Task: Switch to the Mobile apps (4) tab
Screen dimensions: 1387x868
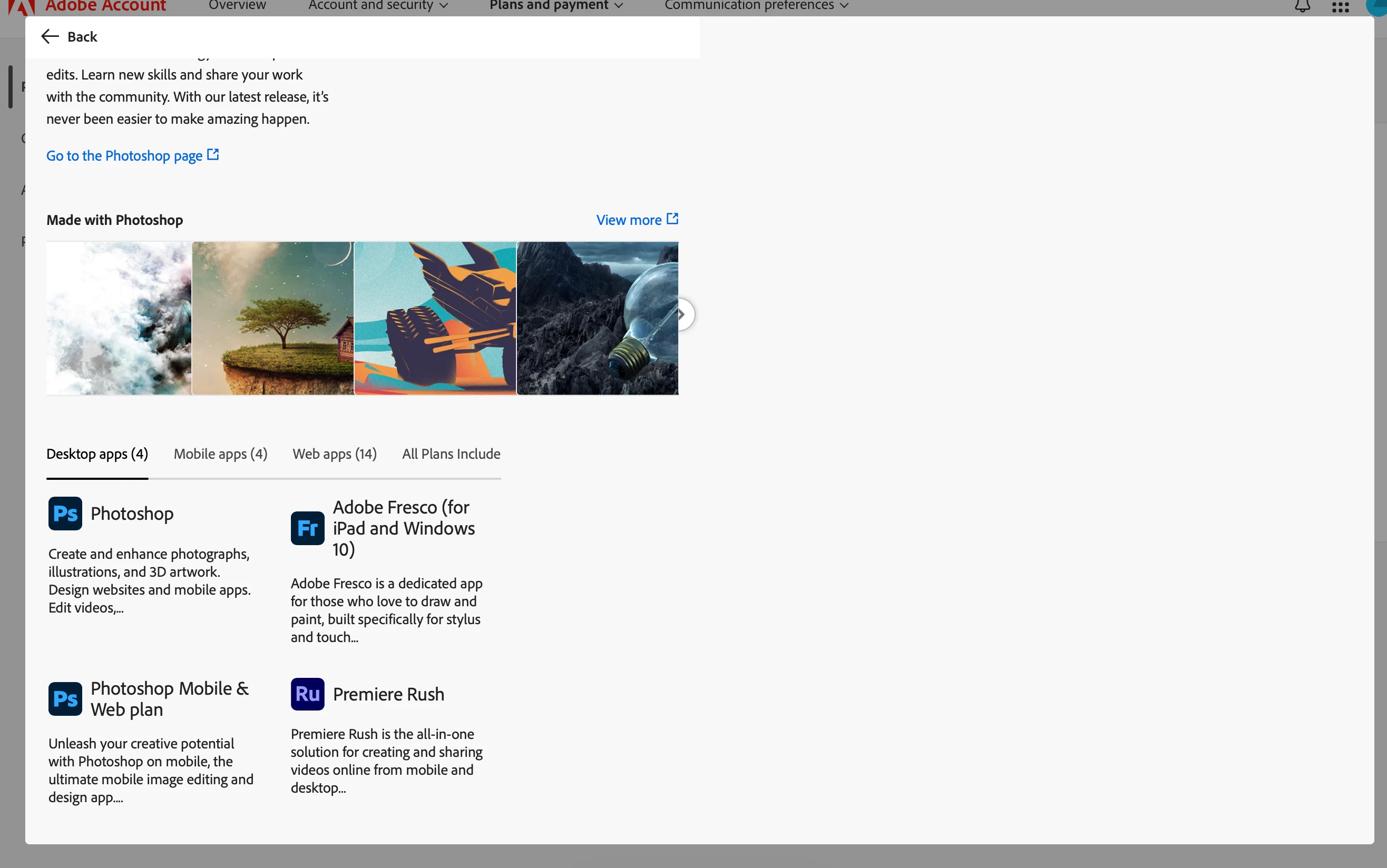Action: [x=221, y=454]
